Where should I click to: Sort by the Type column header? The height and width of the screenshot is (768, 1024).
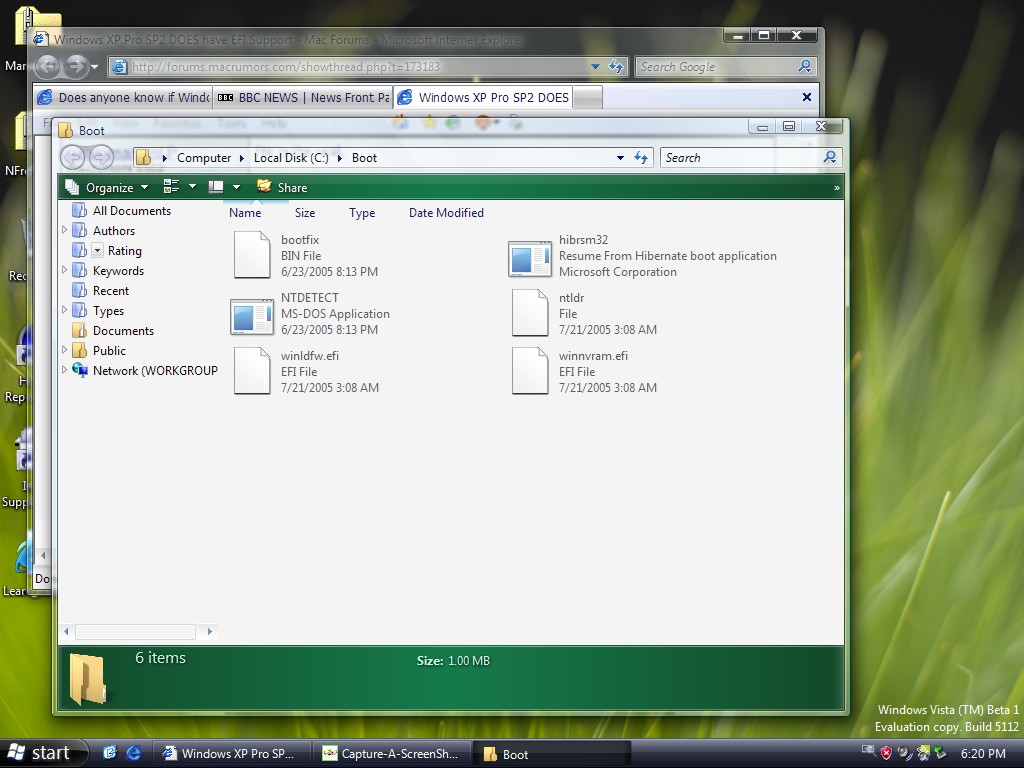362,213
